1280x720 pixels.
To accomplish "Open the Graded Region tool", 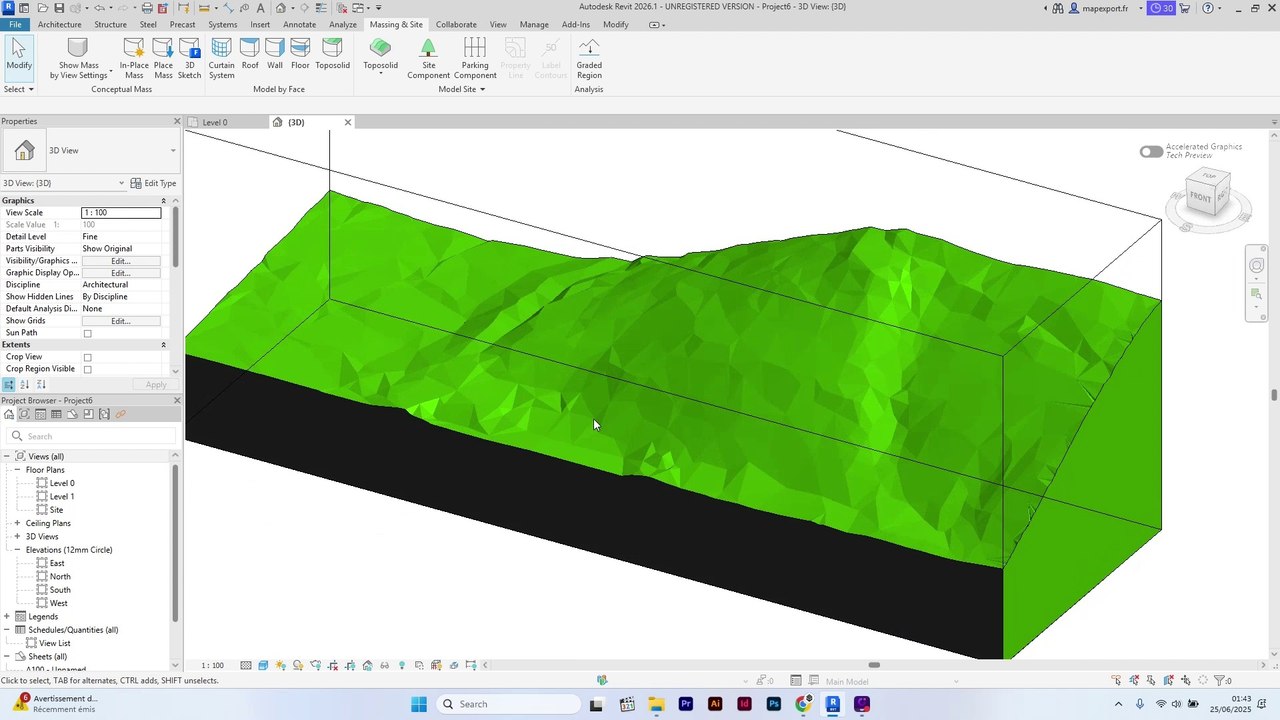I will coord(589,59).
